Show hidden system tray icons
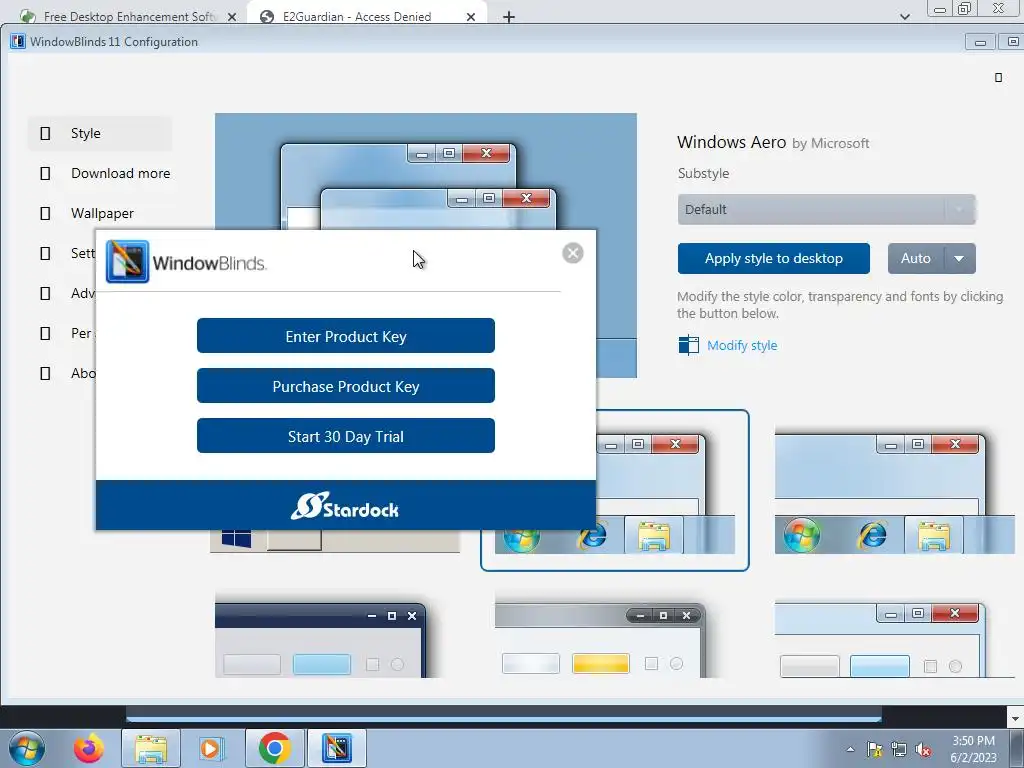The image size is (1024, 768). [850, 749]
